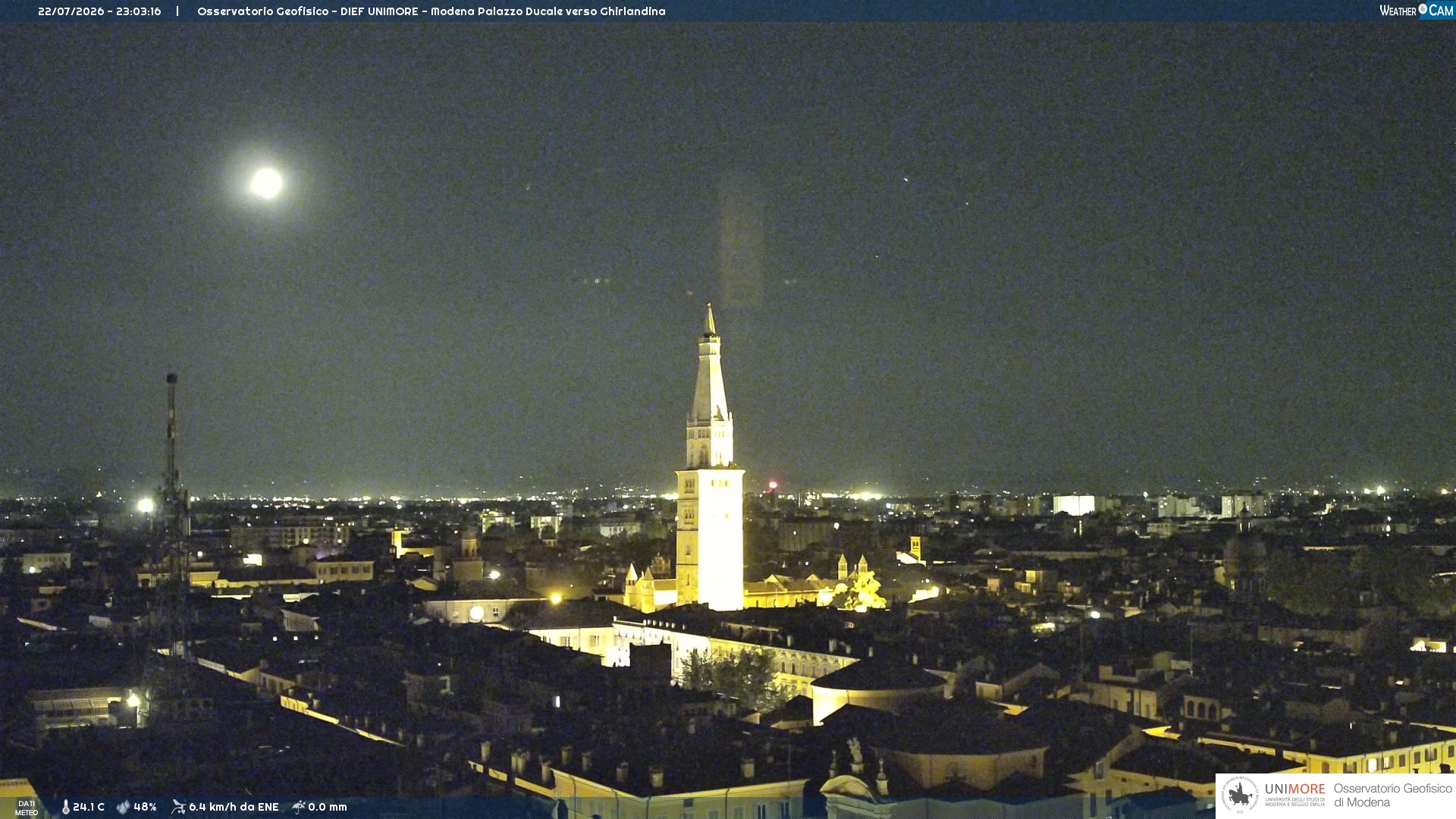Click the DATI METEO label

point(27,808)
